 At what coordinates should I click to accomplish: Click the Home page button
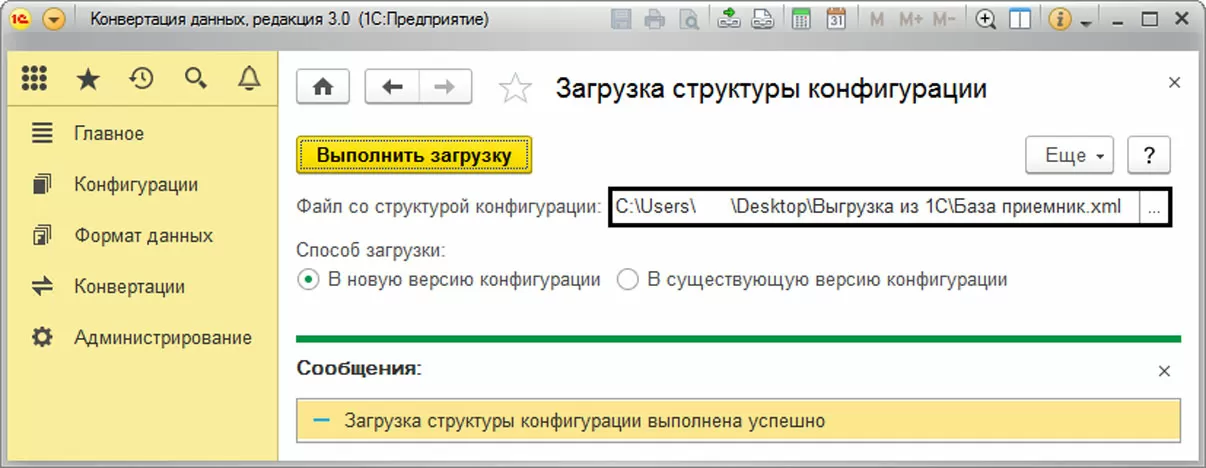click(323, 87)
